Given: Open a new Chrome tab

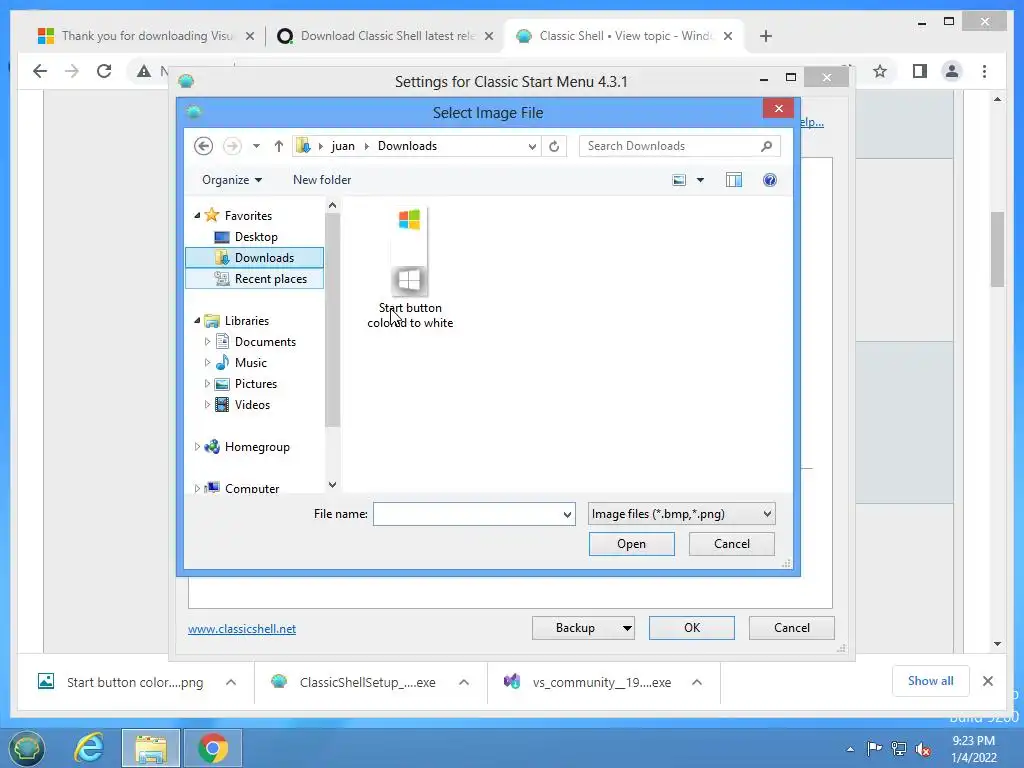Looking at the screenshot, I should pos(766,36).
